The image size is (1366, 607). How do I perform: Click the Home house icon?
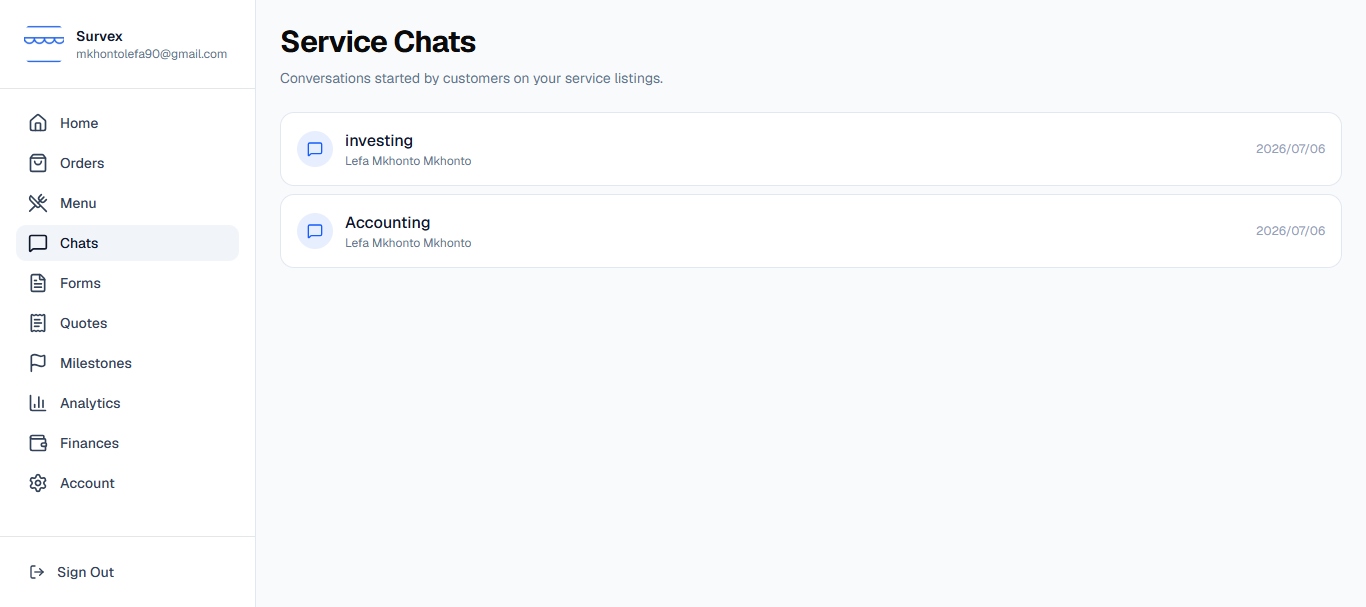(x=38, y=123)
